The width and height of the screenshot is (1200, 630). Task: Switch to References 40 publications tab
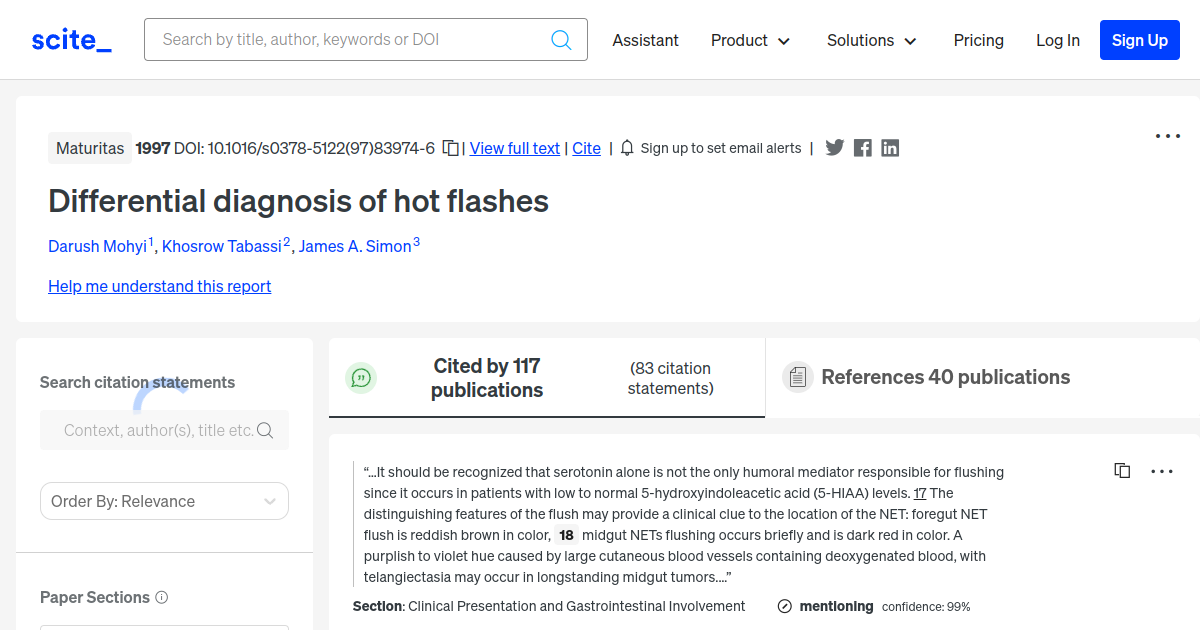945,377
